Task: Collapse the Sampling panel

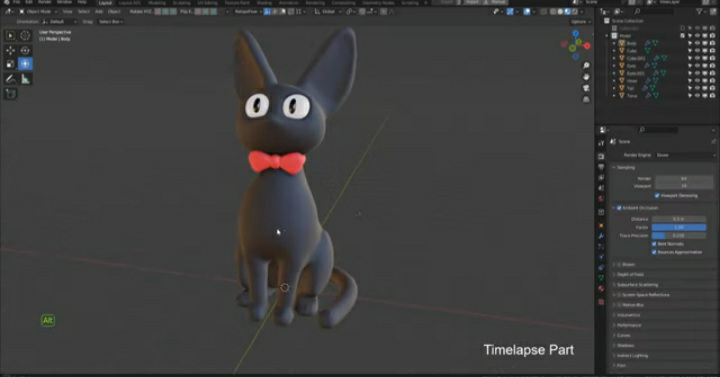Action: [625, 168]
